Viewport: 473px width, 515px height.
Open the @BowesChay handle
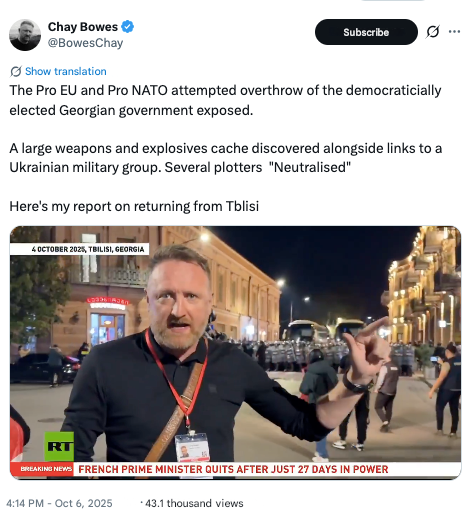pos(85,43)
